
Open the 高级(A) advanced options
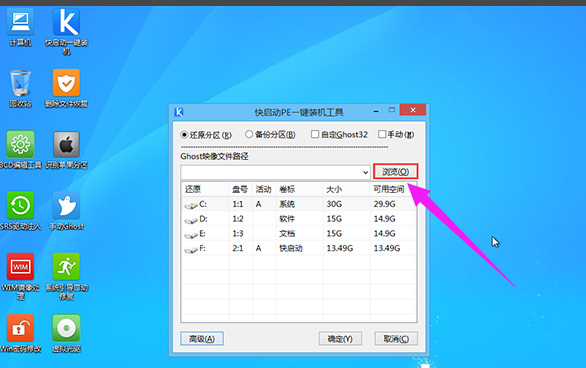[x=202, y=338]
